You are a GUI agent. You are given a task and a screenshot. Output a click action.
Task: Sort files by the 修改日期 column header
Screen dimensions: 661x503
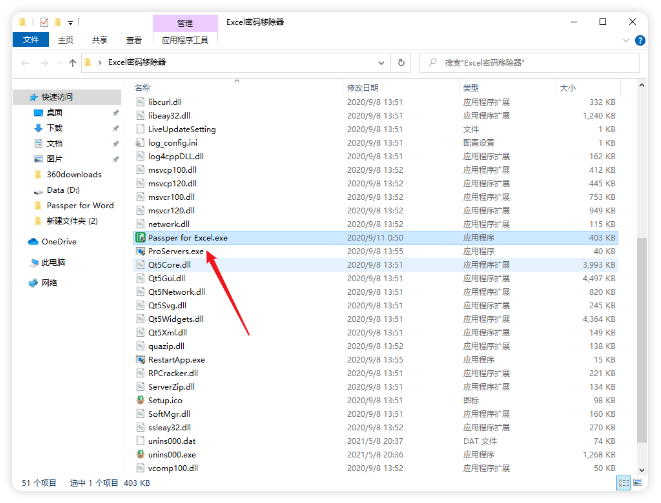click(363, 88)
